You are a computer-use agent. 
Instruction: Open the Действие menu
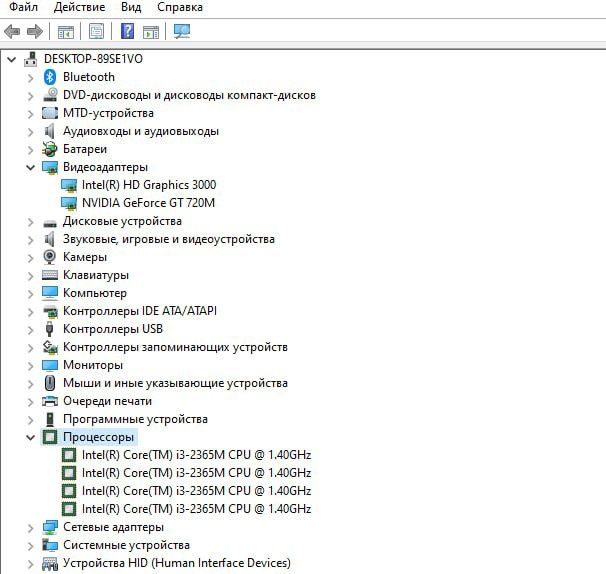click(x=80, y=7)
